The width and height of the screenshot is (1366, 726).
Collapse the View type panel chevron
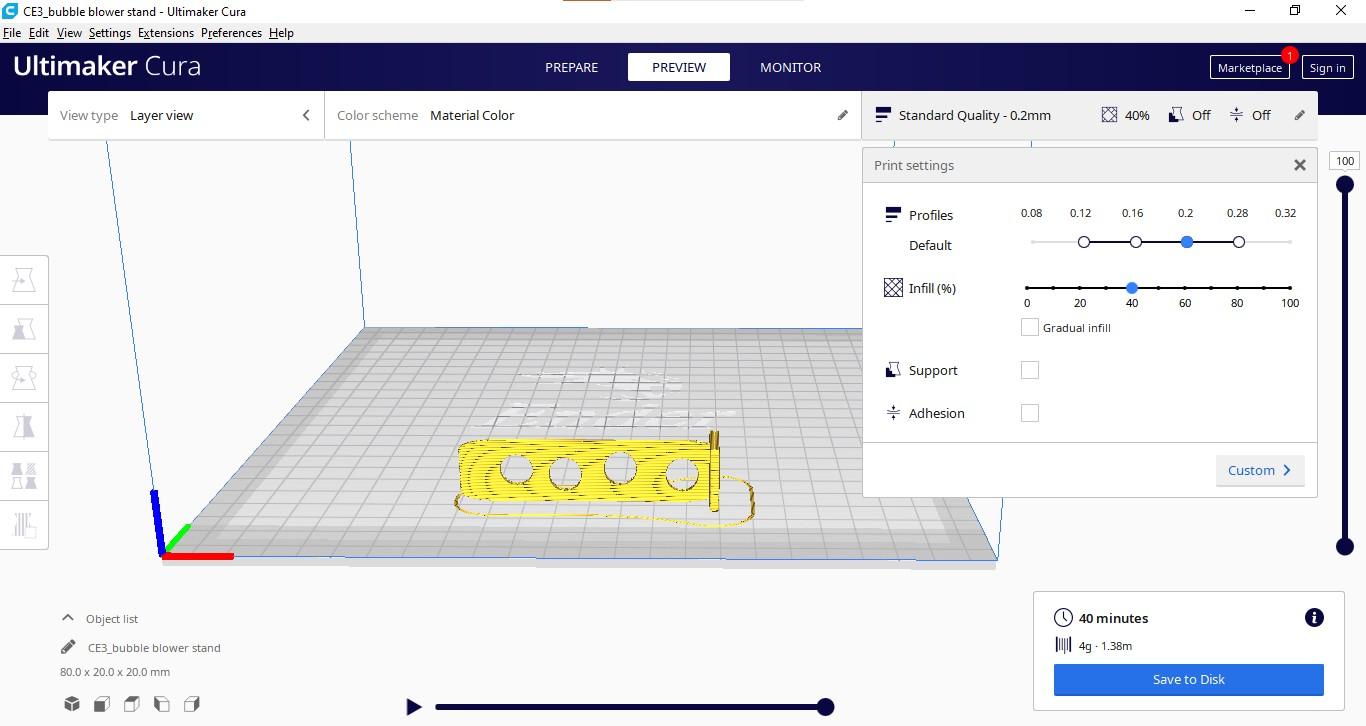coord(306,115)
